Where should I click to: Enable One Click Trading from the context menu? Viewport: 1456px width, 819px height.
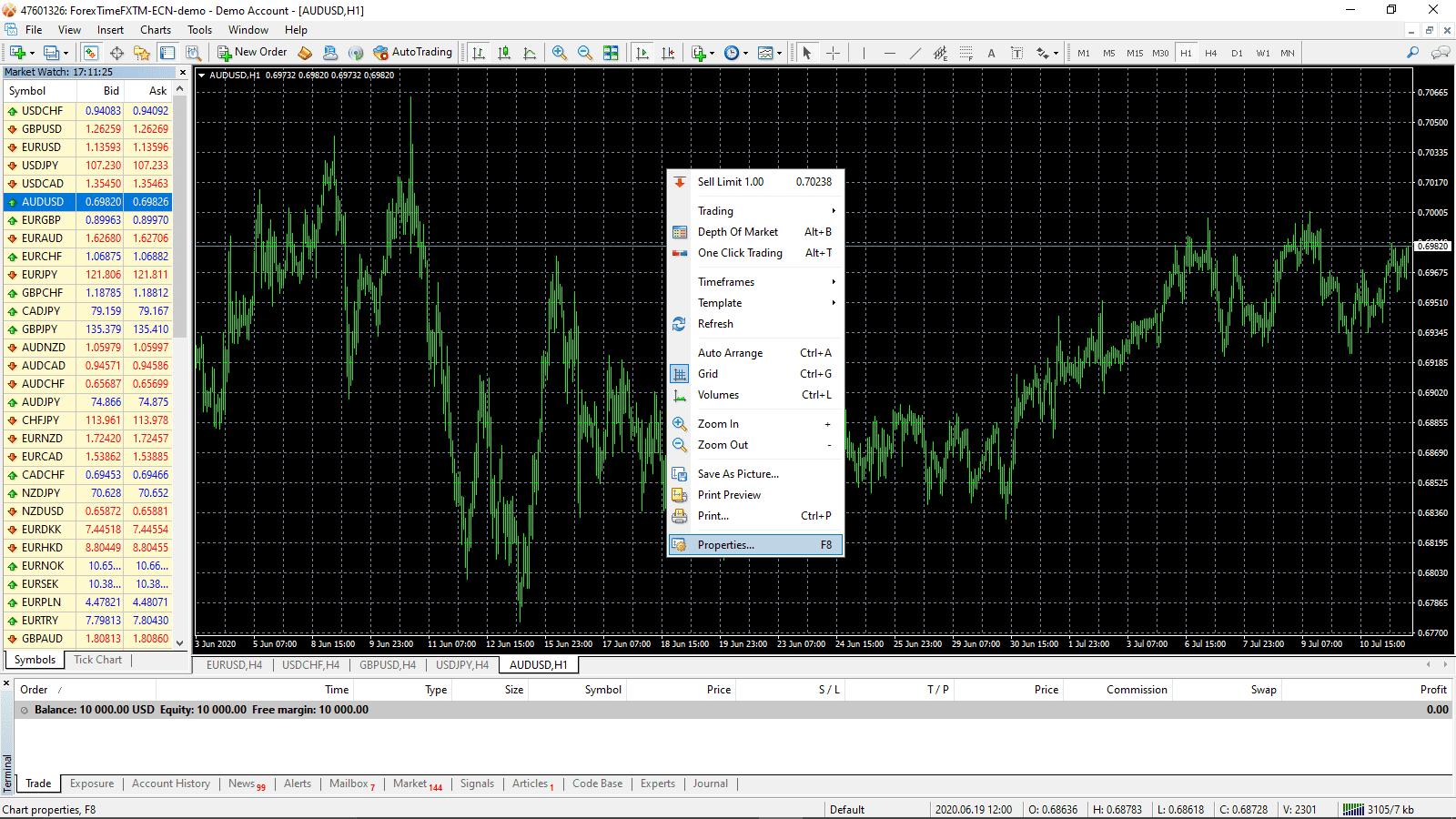(x=740, y=253)
